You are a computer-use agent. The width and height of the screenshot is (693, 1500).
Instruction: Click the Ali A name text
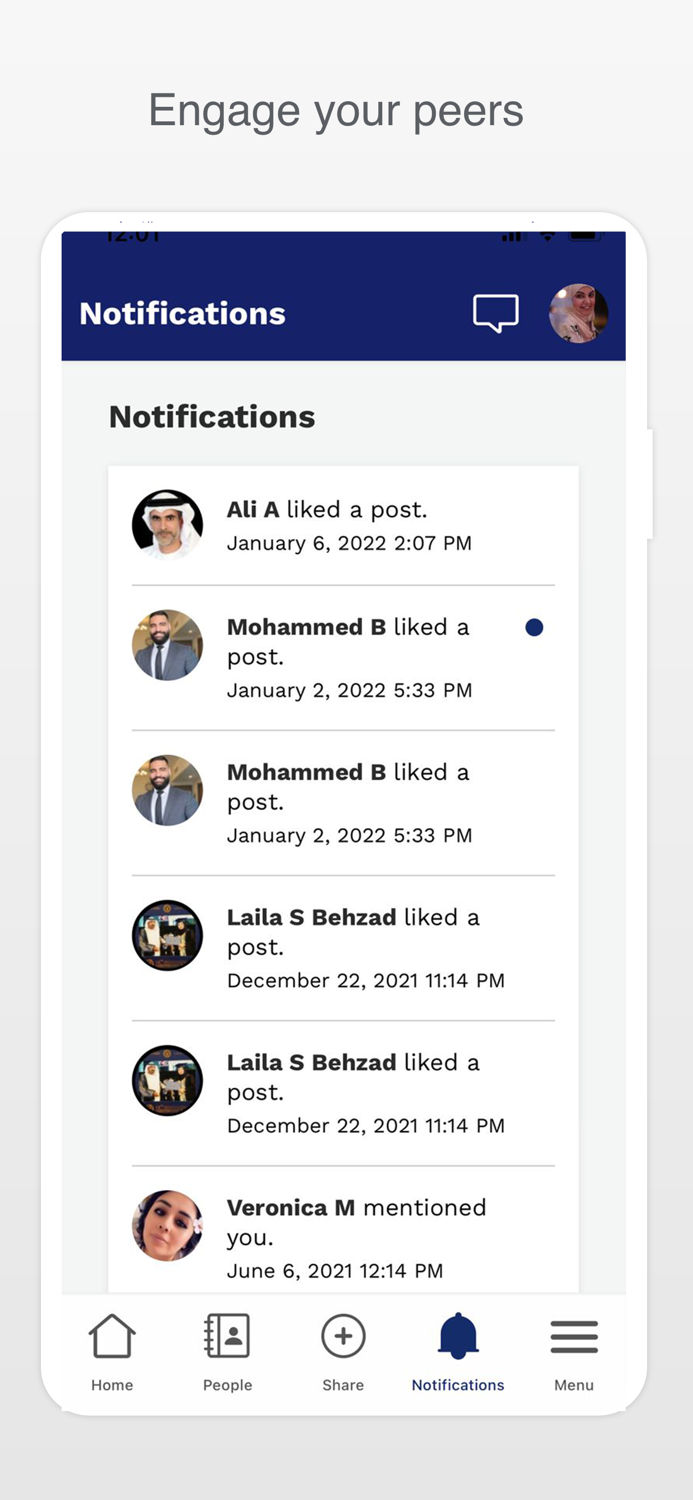click(x=253, y=510)
